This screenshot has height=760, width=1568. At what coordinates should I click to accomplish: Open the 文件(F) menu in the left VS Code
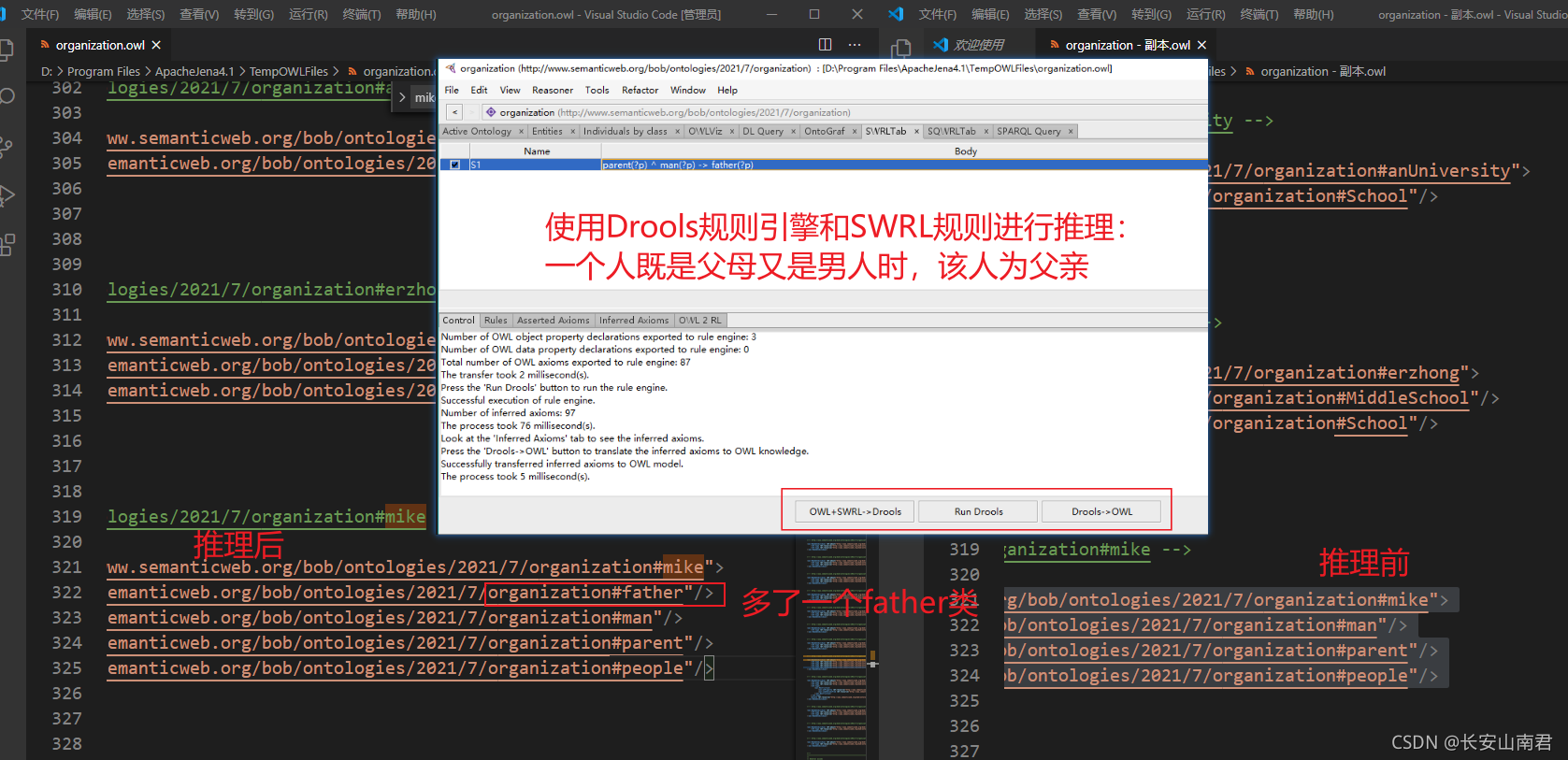tap(39, 14)
